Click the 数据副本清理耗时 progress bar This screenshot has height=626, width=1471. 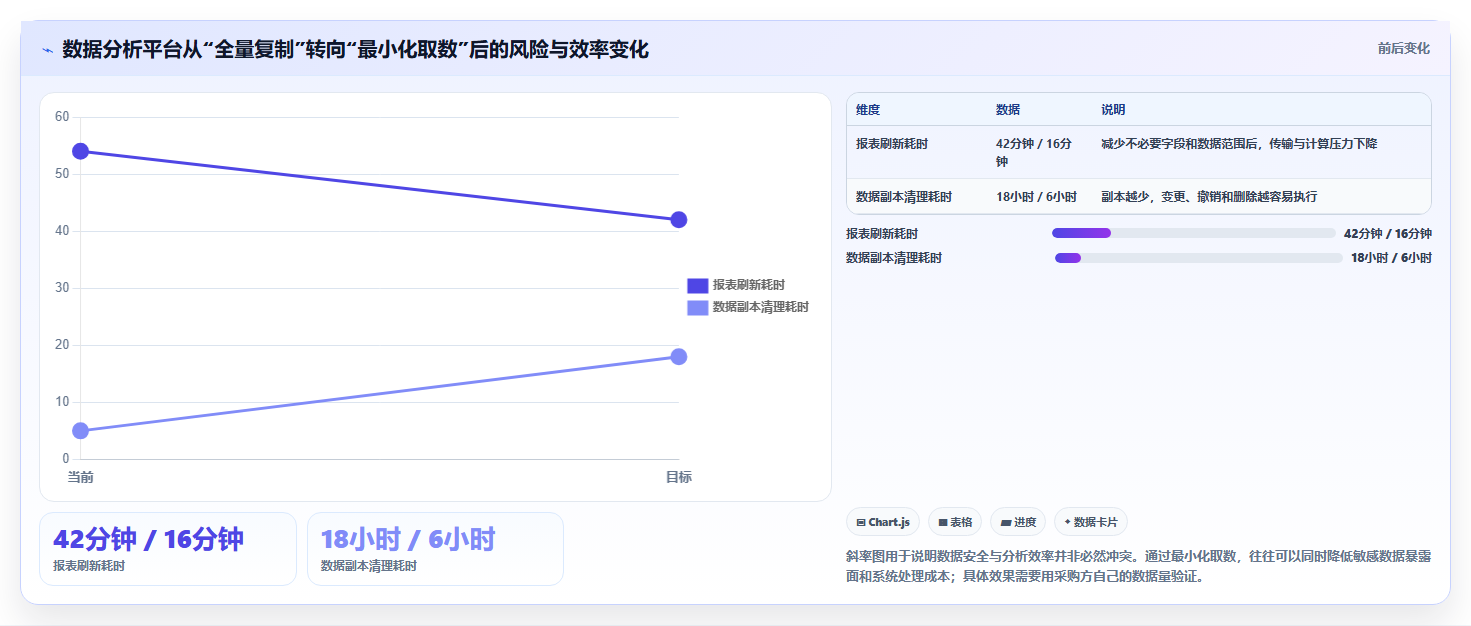click(x=1199, y=258)
